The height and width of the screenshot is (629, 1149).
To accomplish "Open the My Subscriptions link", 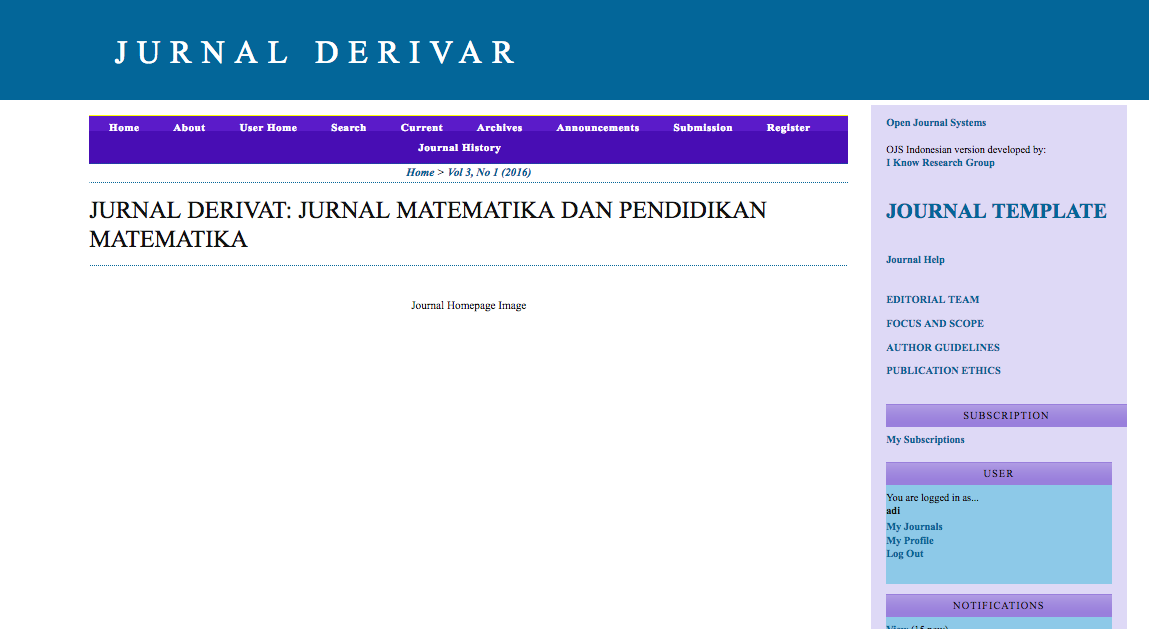I will tap(925, 440).
